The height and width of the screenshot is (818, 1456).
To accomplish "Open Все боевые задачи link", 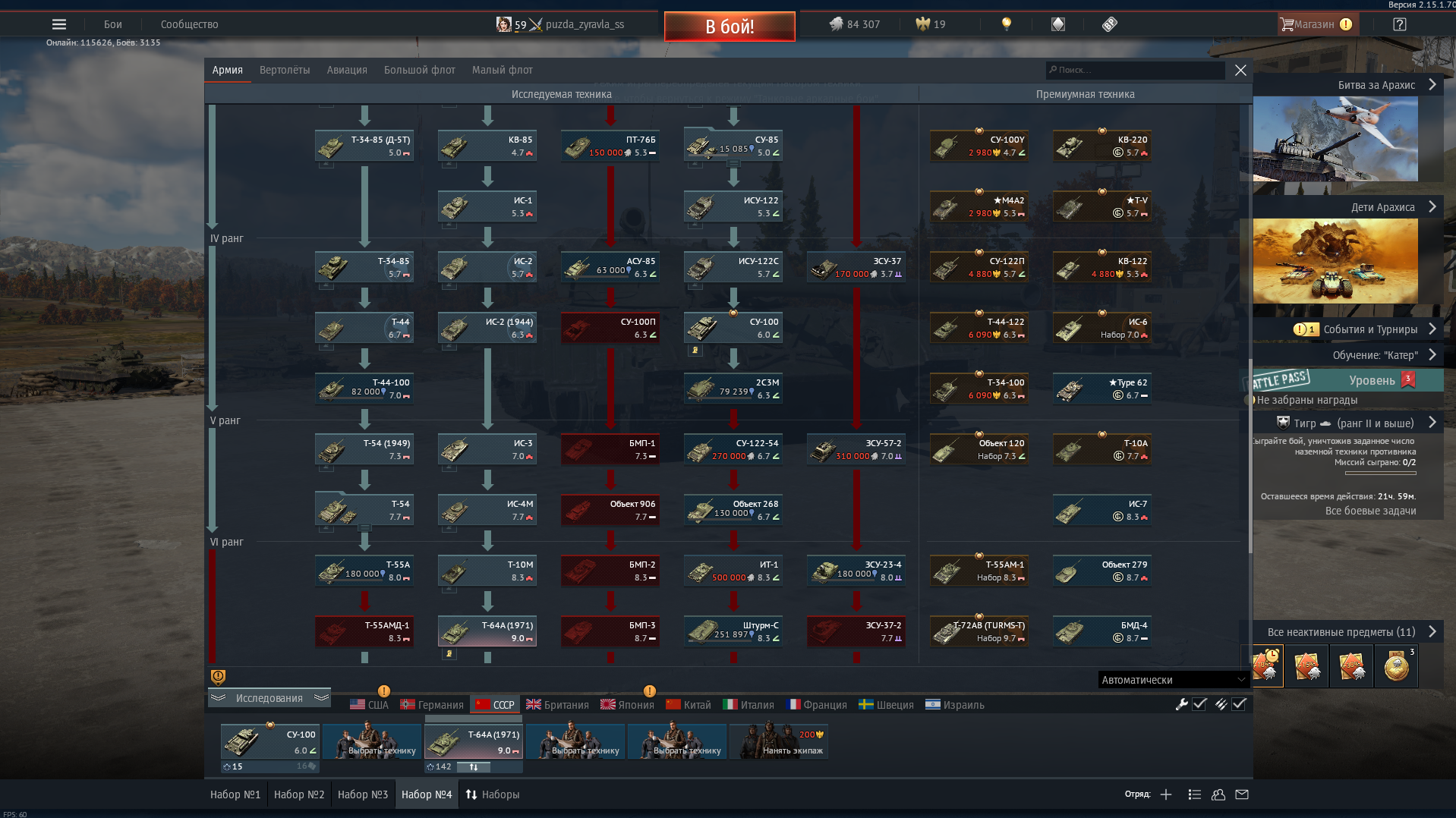I will click(x=1370, y=511).
